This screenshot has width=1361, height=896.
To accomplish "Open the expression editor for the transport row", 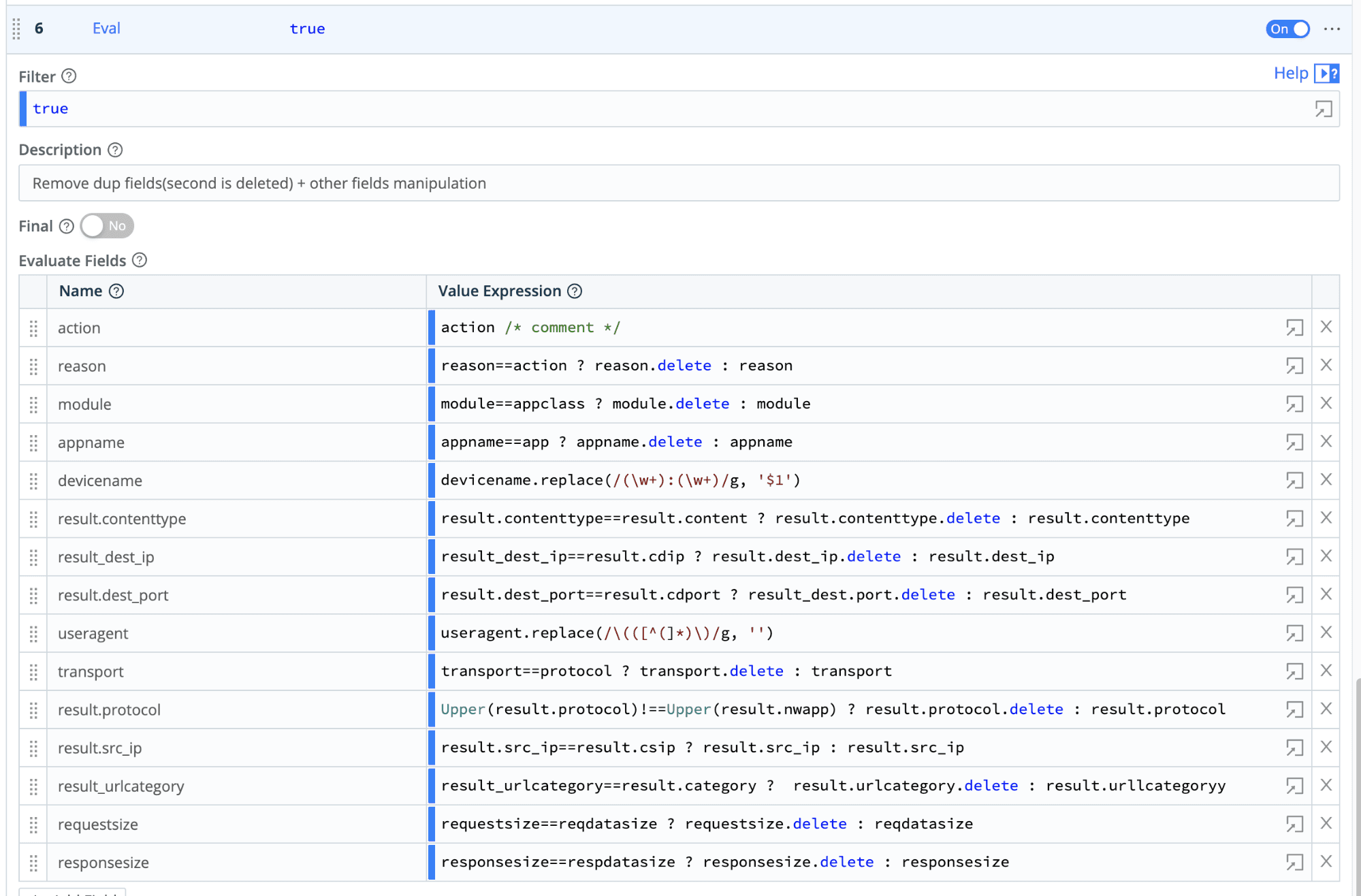I will coord(1294,671).
